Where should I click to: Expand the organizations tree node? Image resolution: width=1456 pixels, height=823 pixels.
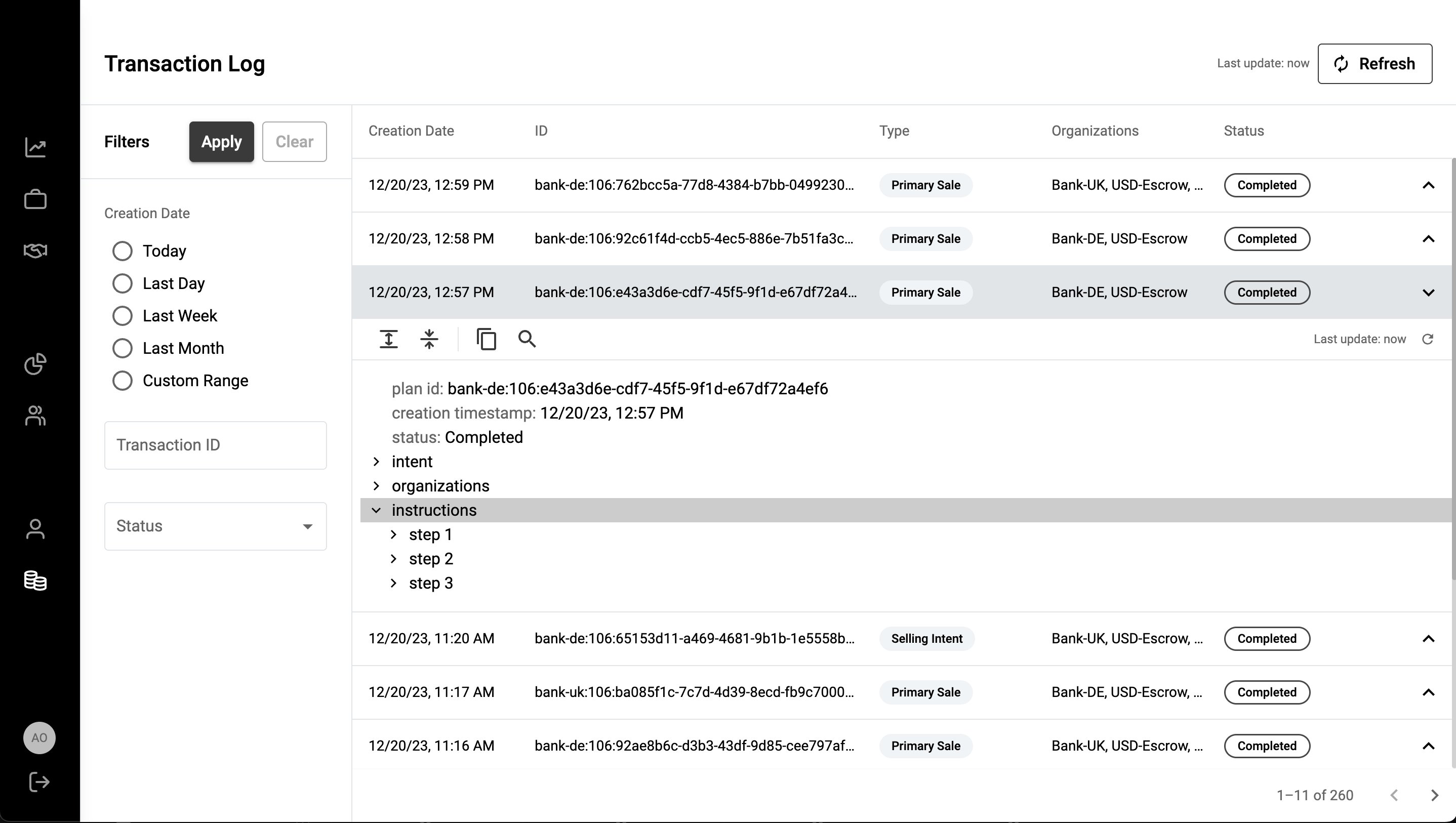377,486
